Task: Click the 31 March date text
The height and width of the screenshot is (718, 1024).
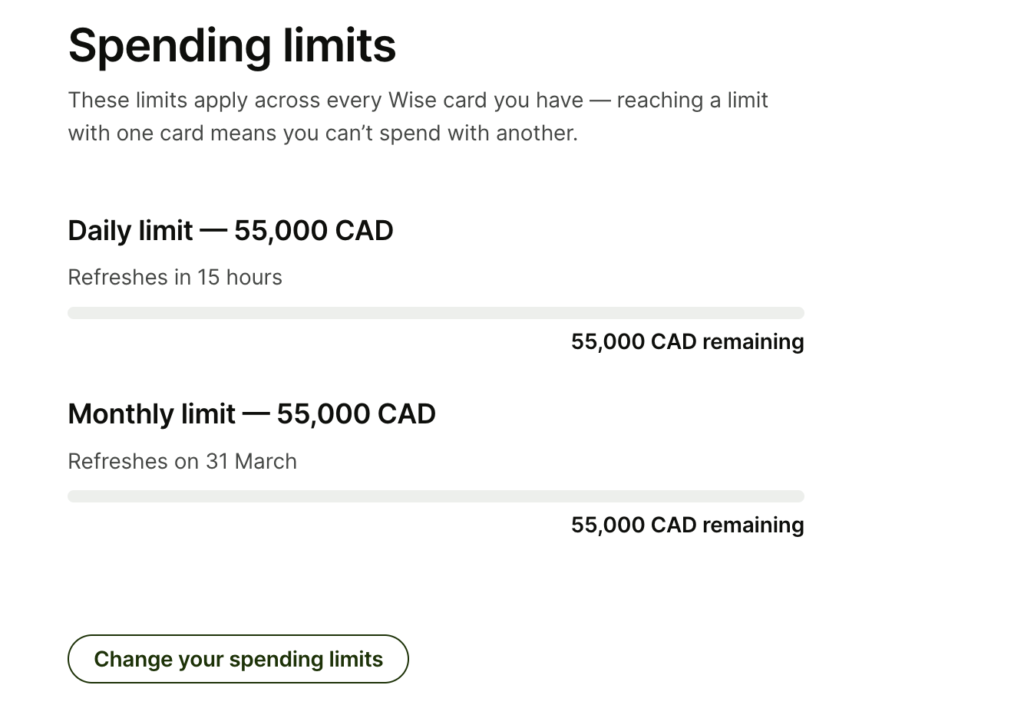Action: pos(251,461)
